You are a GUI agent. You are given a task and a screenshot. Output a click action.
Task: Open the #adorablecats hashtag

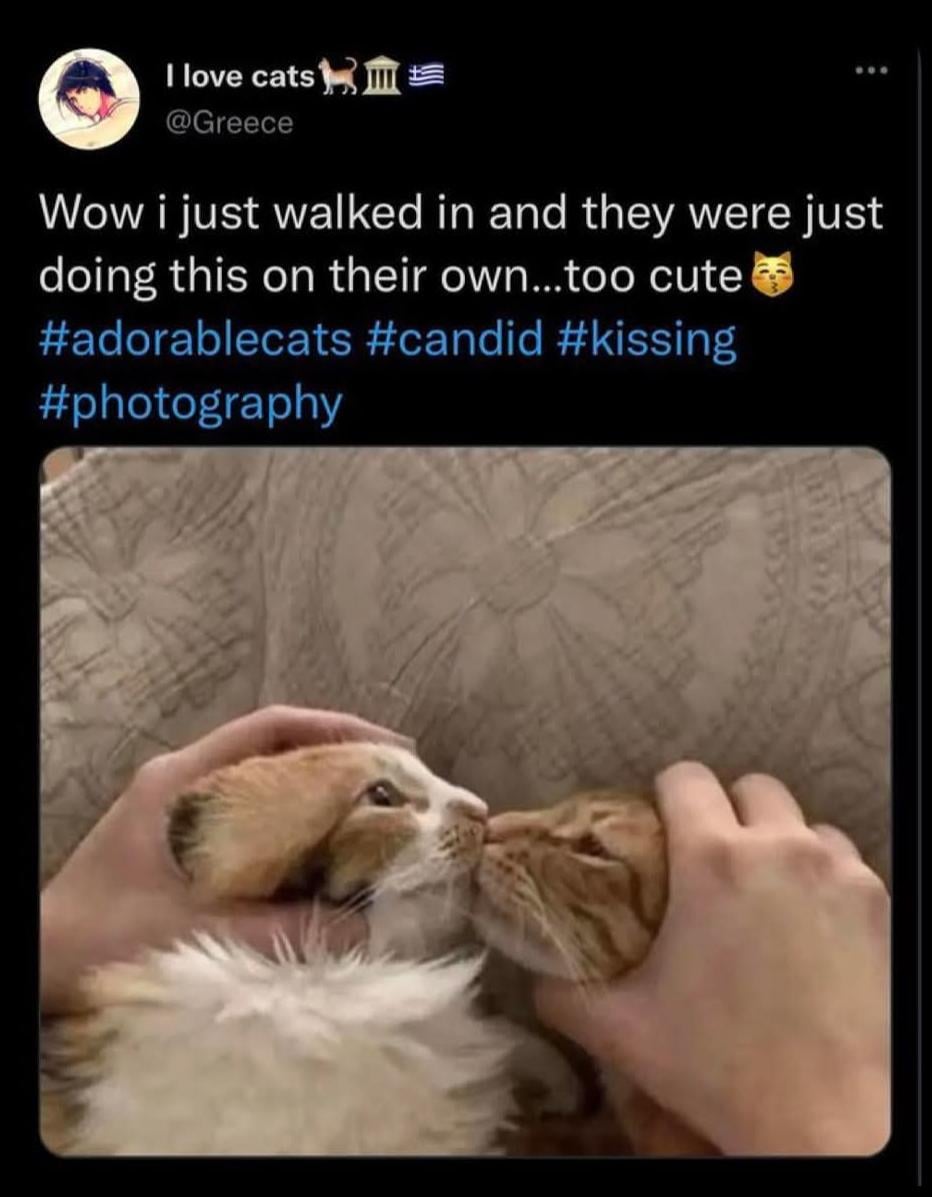pyautogui.click(x=195, y=340)
